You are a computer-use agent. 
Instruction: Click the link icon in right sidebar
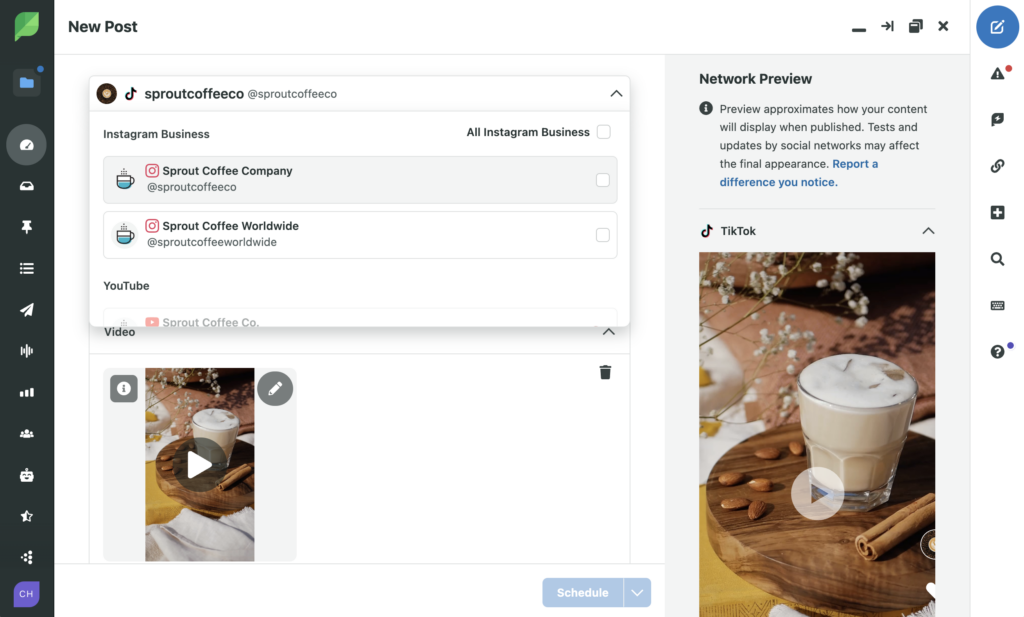tap(997, 166)
